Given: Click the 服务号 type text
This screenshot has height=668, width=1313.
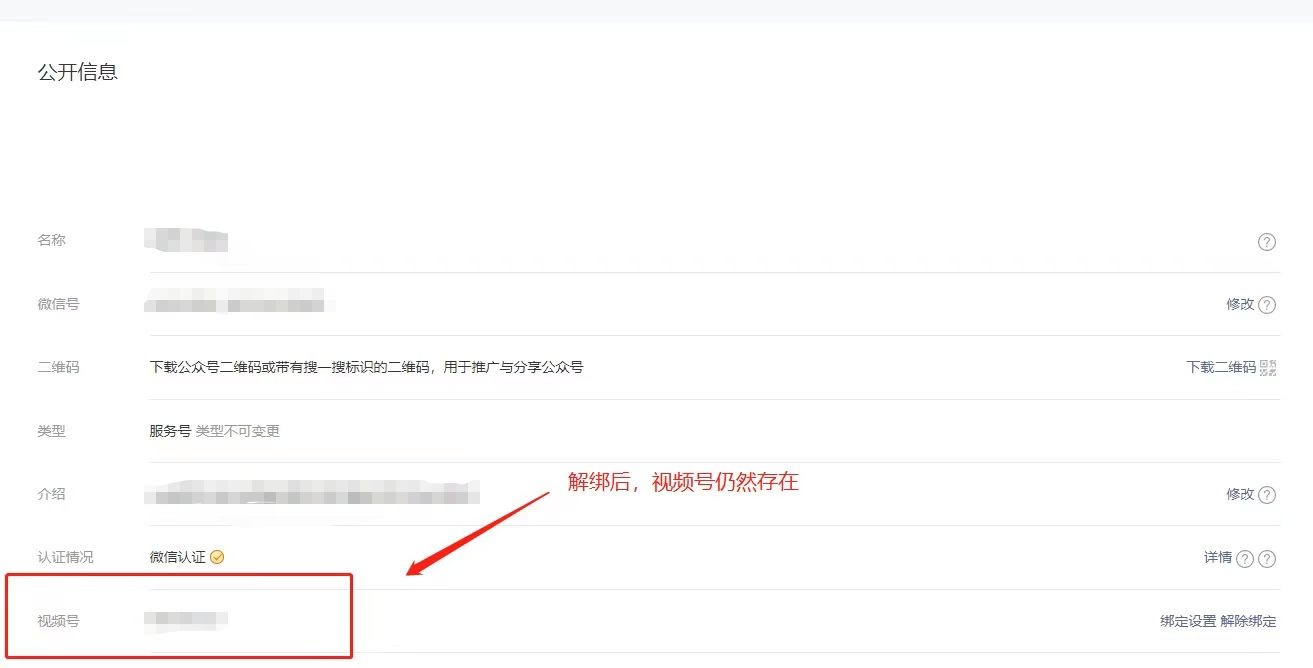Looking at the screenshot, I should tap(170, 431).
